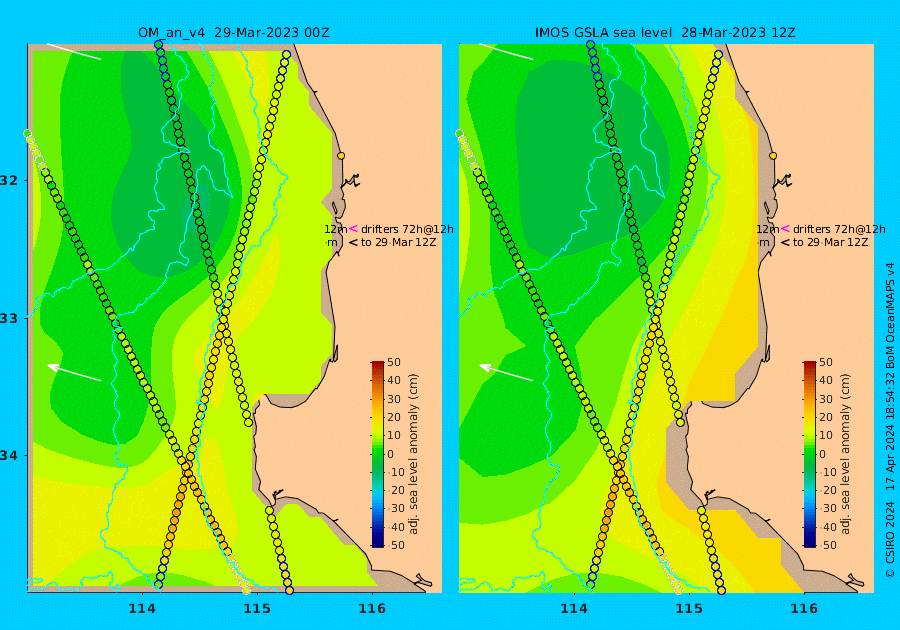Click 'to 29 Mar 12Z' legend text in left map
Screen dimensions: 900x630
398,242
